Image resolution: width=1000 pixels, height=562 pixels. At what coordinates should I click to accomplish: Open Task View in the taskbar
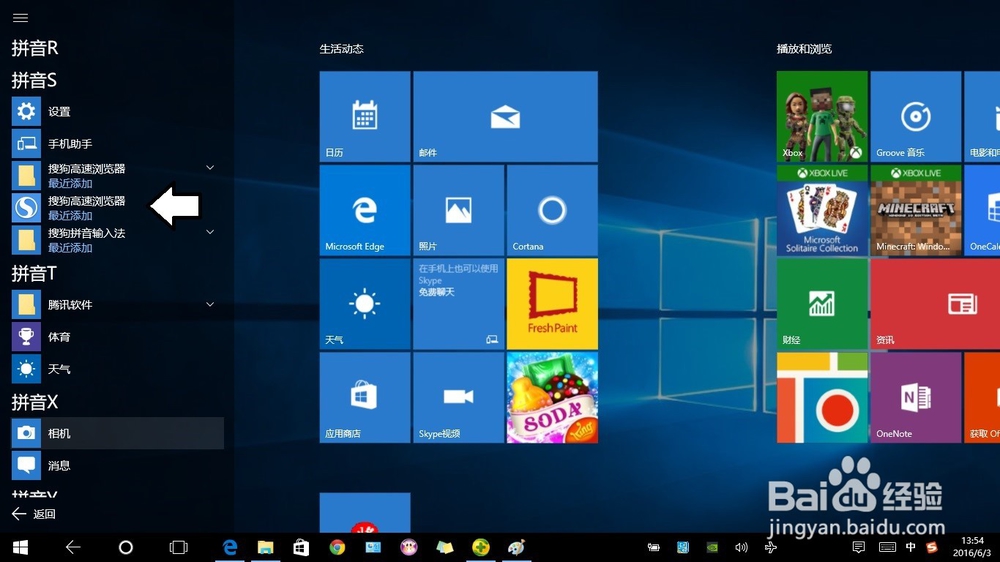pos(179,547)
